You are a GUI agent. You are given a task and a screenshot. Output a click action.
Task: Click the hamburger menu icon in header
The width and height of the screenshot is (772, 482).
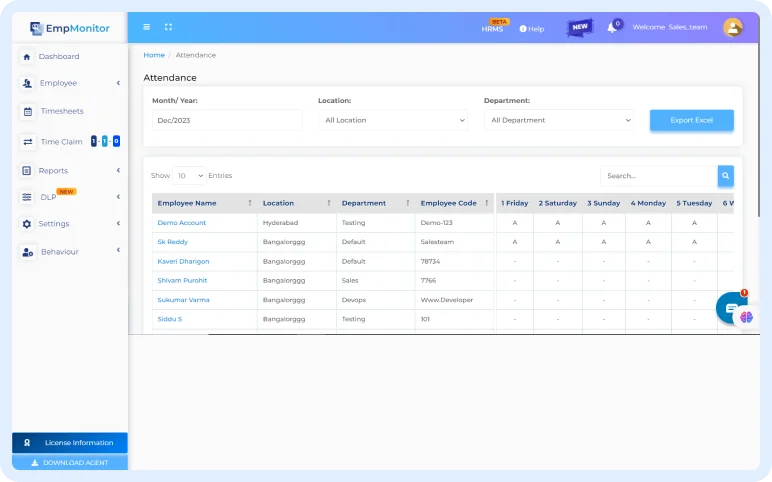[147, 27]
